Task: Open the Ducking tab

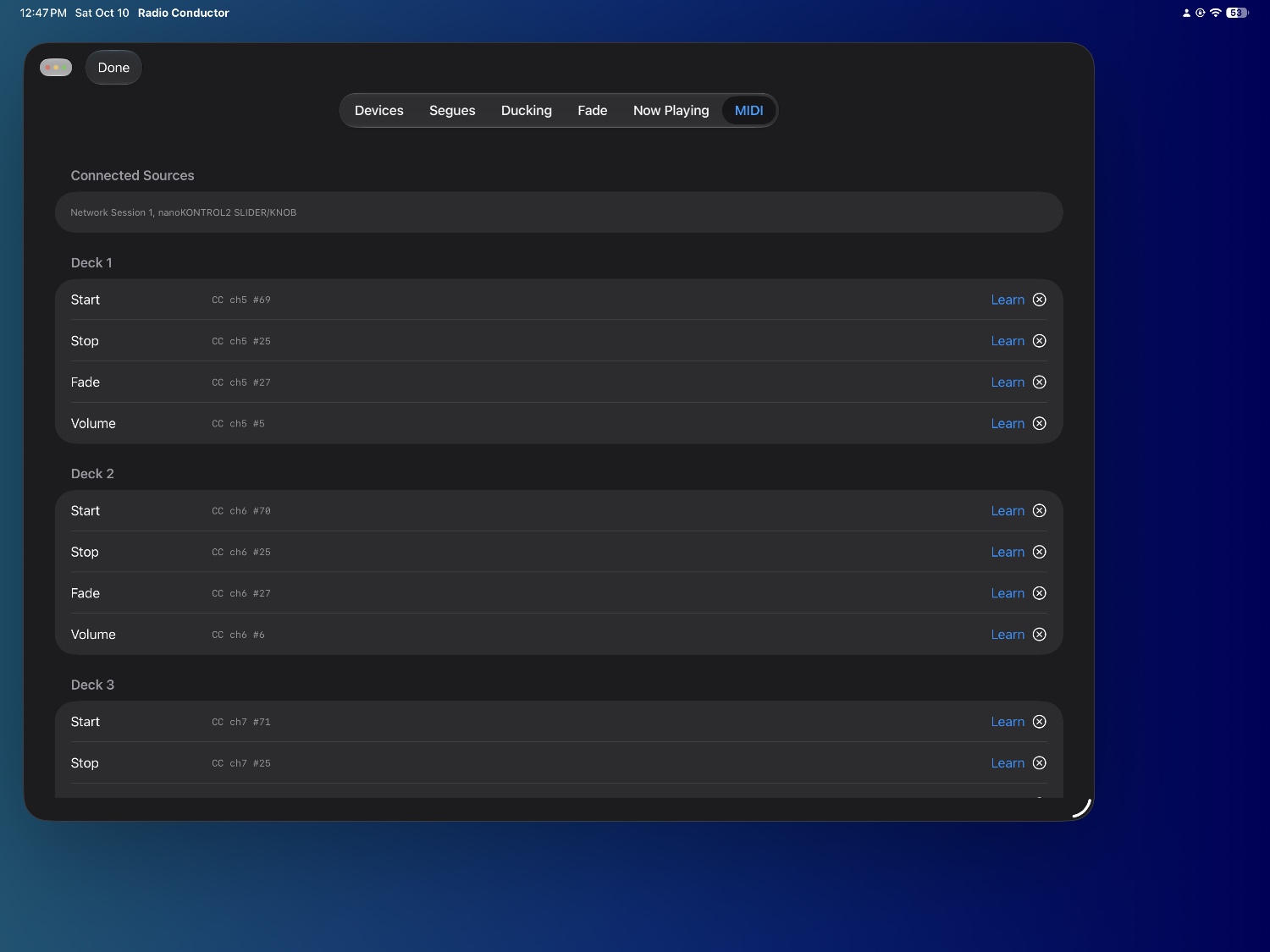Action: [x=527, y=110]
